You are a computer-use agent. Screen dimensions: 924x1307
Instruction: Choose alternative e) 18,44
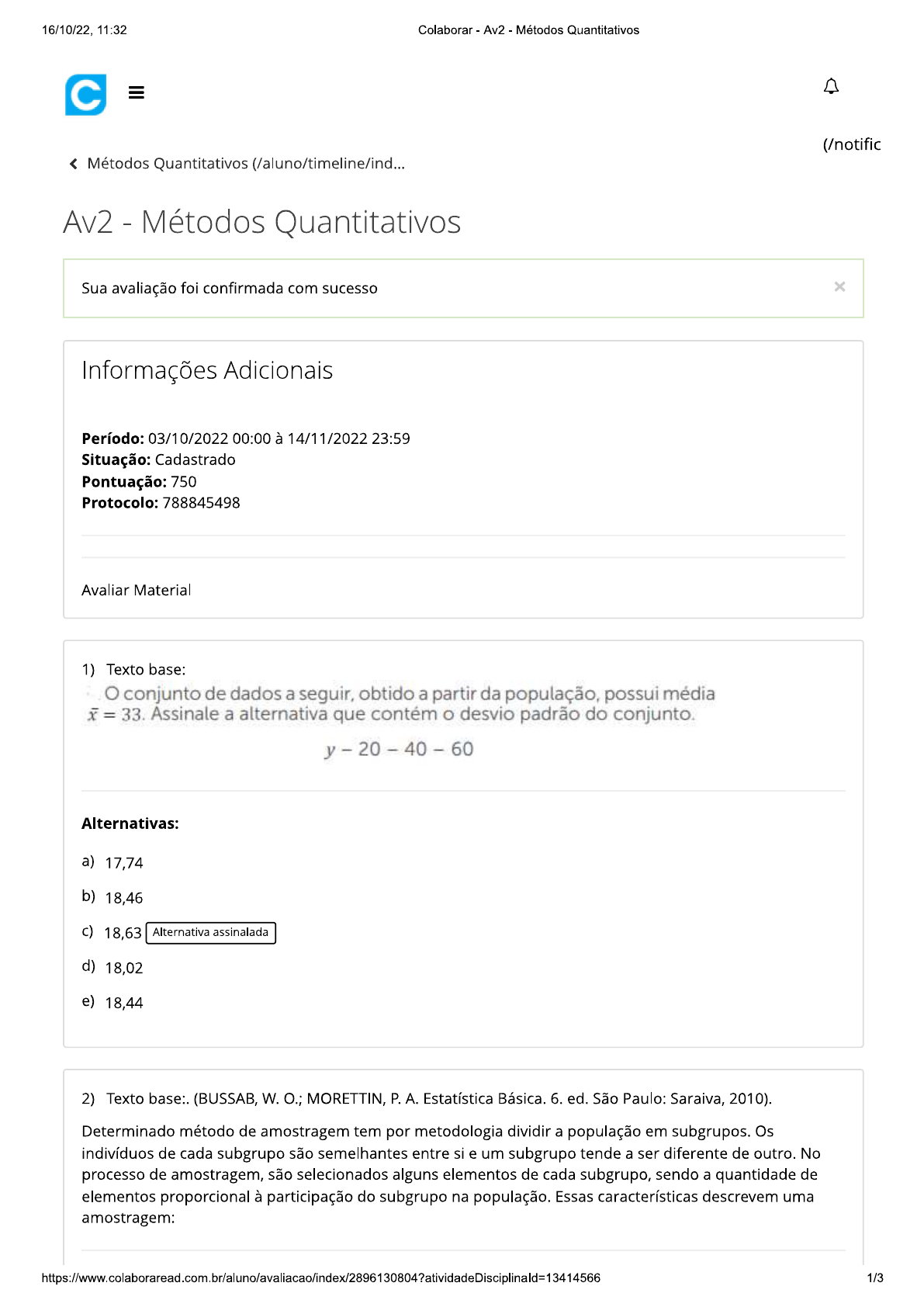point(123,1003)
